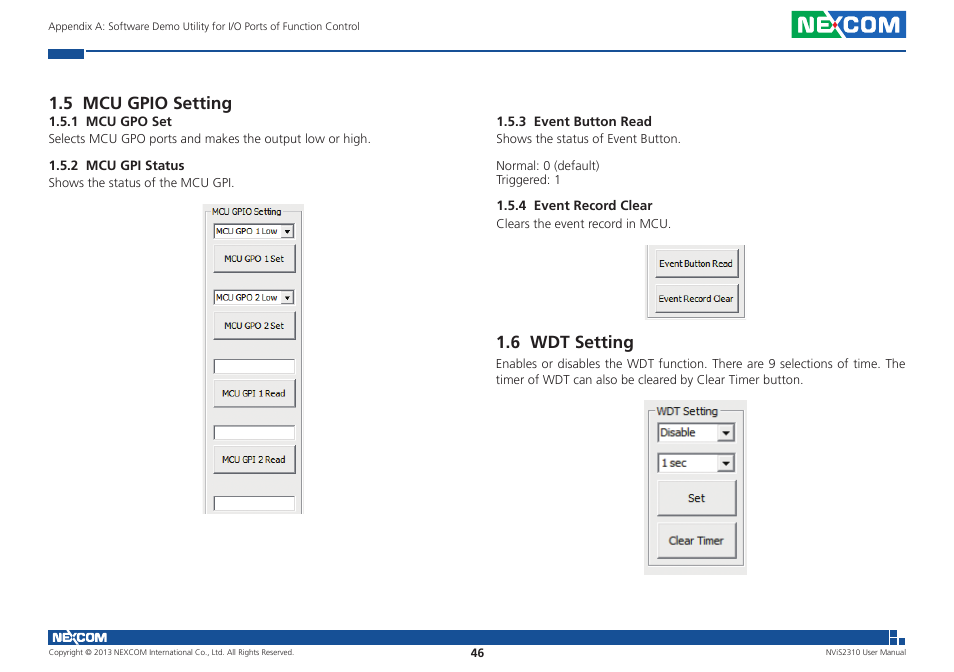Screen dimensions: 954x672
Task: Click the WDT Set button
Action: click(x=697, y=498)
